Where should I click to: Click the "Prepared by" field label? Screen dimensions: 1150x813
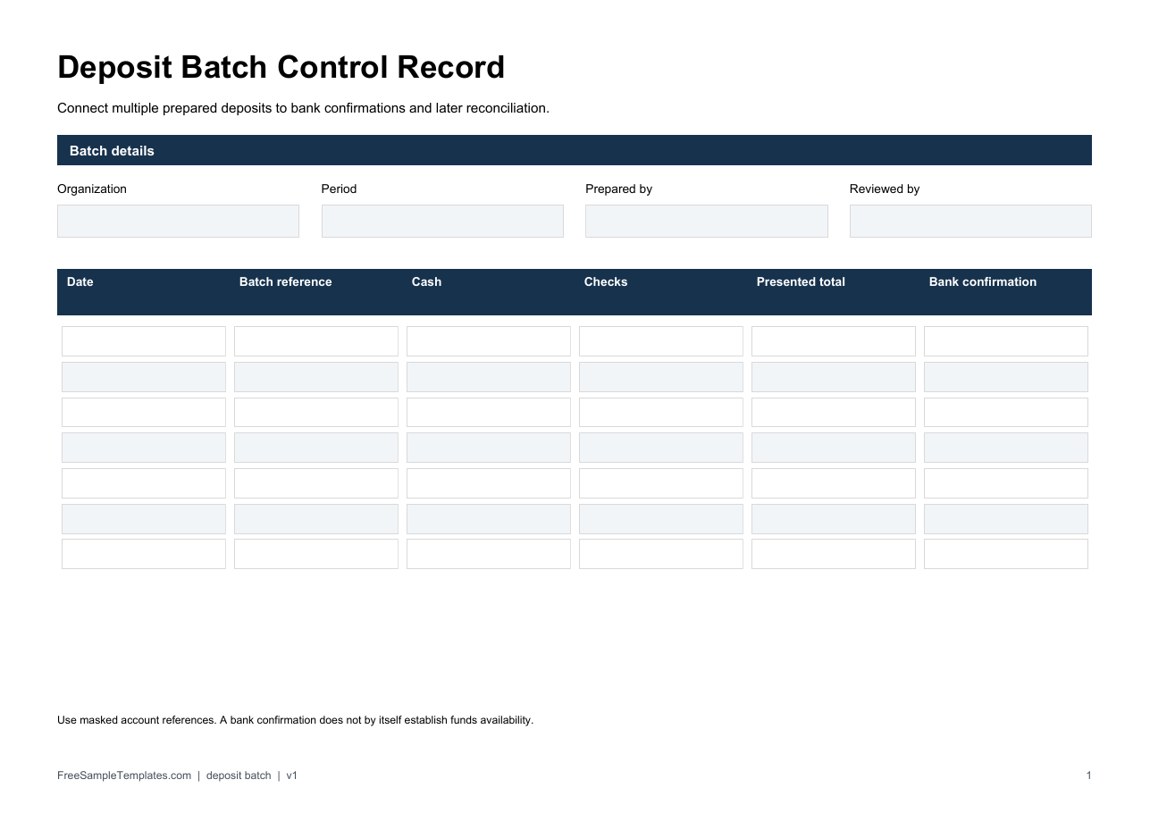[618, 189]
